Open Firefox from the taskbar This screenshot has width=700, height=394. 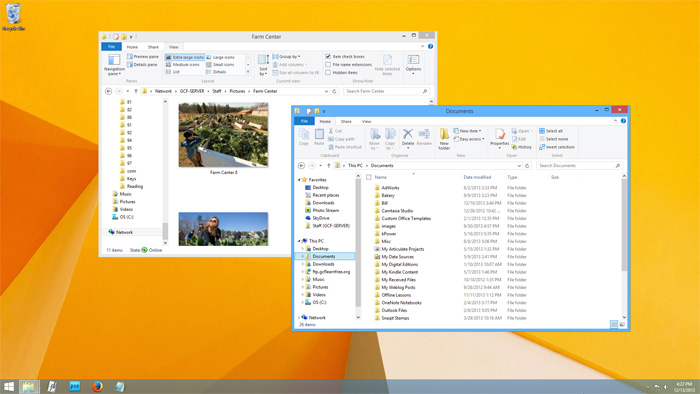point(97,386)
